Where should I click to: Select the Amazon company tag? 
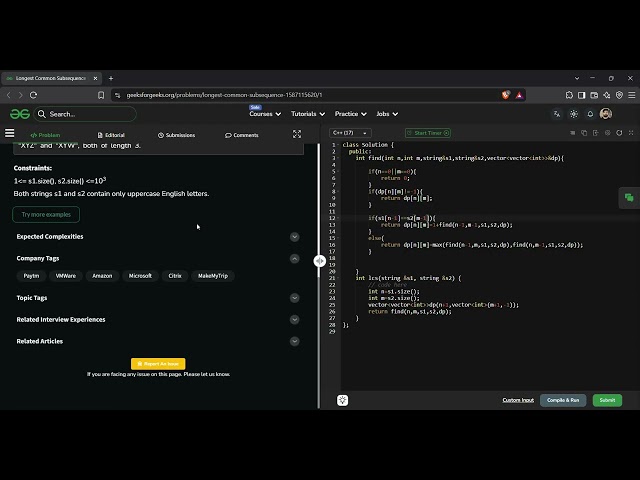tap(102, 276)
